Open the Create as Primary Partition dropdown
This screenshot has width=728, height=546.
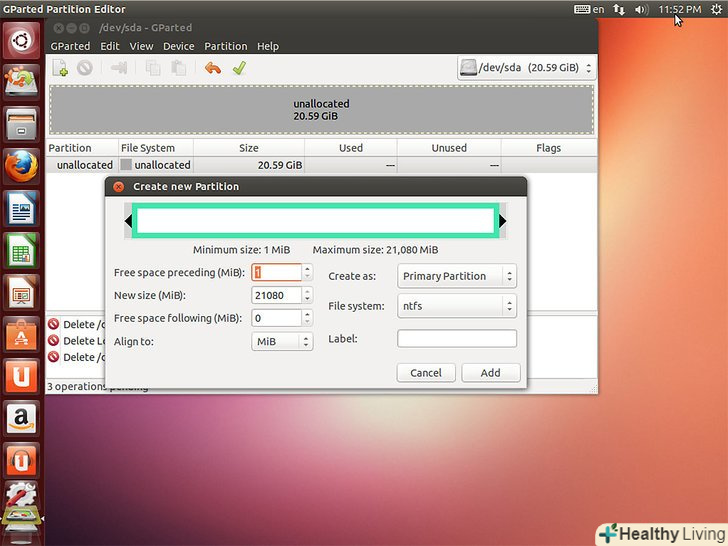click(457, 276)
